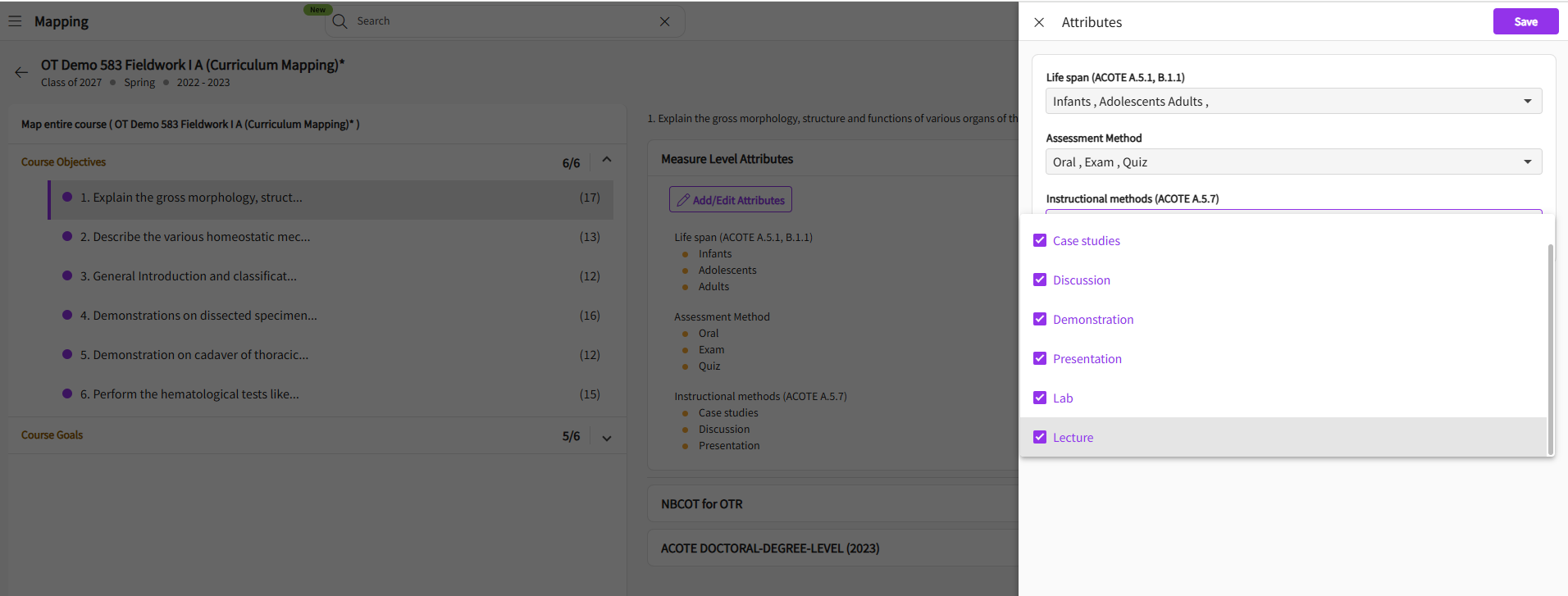Open the NBCOT for OTR section
Screen dimensions: 1568x596
click(x=702, y=504)
